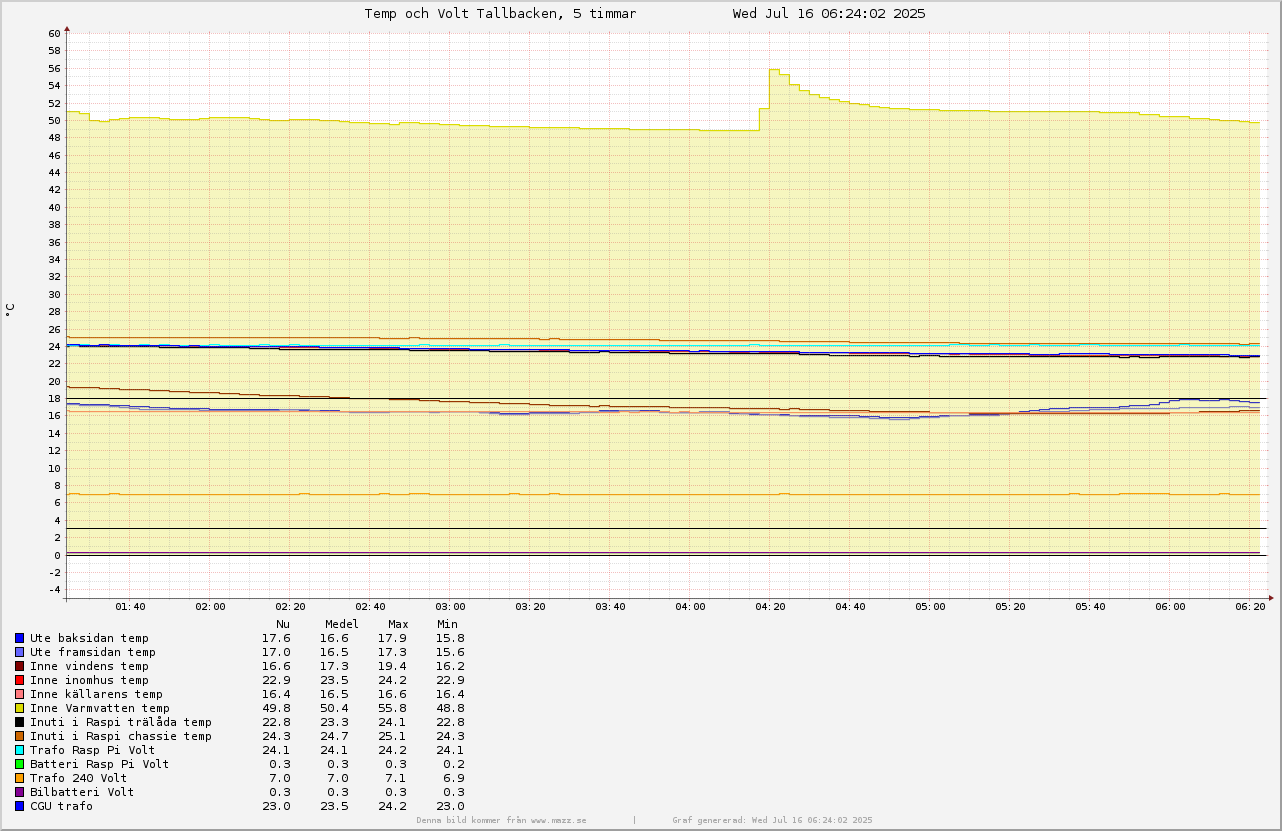Image resolution: width=1282 pixels, height=831 pixels.
Task: Click the yellow Varmvatten peak near 04:20
Action: (x=775, y=70)
